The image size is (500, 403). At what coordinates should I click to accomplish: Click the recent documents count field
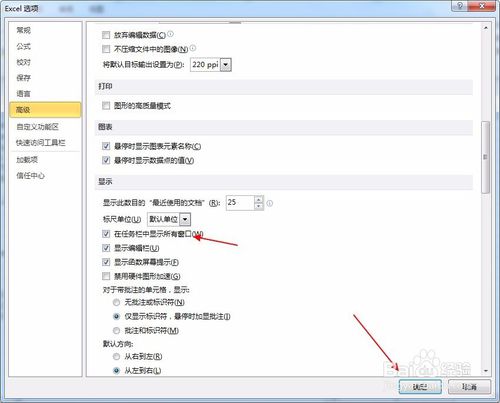coord(240,203)
